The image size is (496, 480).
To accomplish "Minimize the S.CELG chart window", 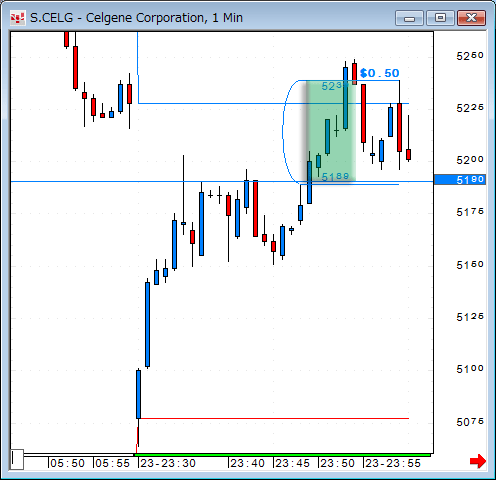I will [x=409, y=18].
